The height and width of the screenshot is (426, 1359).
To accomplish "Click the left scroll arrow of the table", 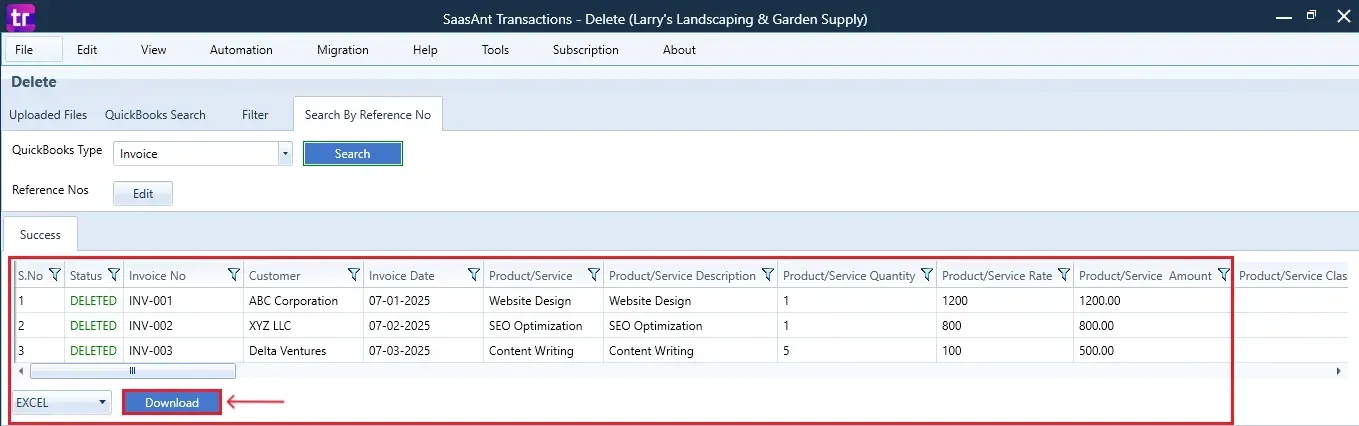I will point(22,371).
